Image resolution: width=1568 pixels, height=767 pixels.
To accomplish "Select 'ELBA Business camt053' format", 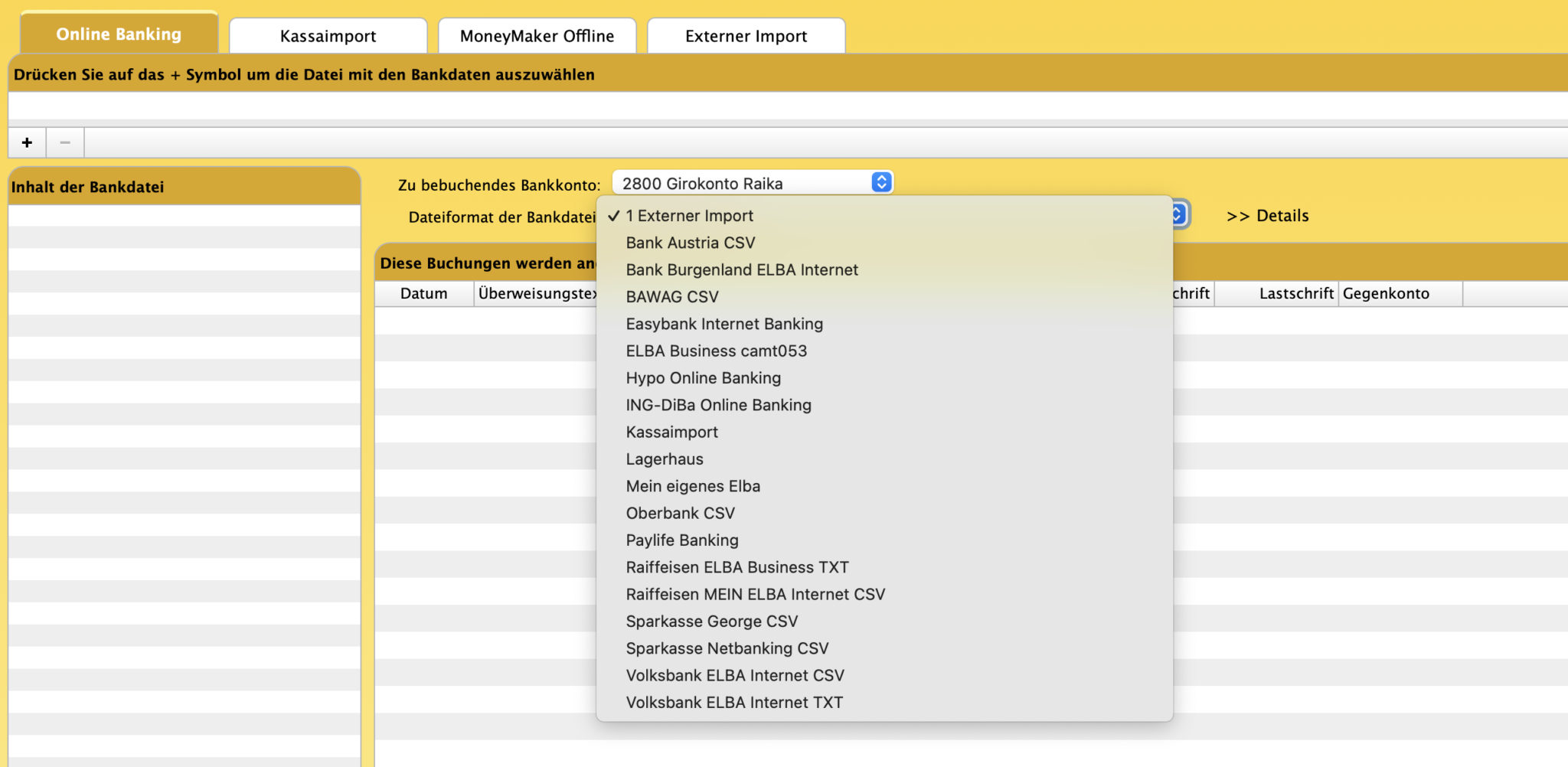I will 717,351.
